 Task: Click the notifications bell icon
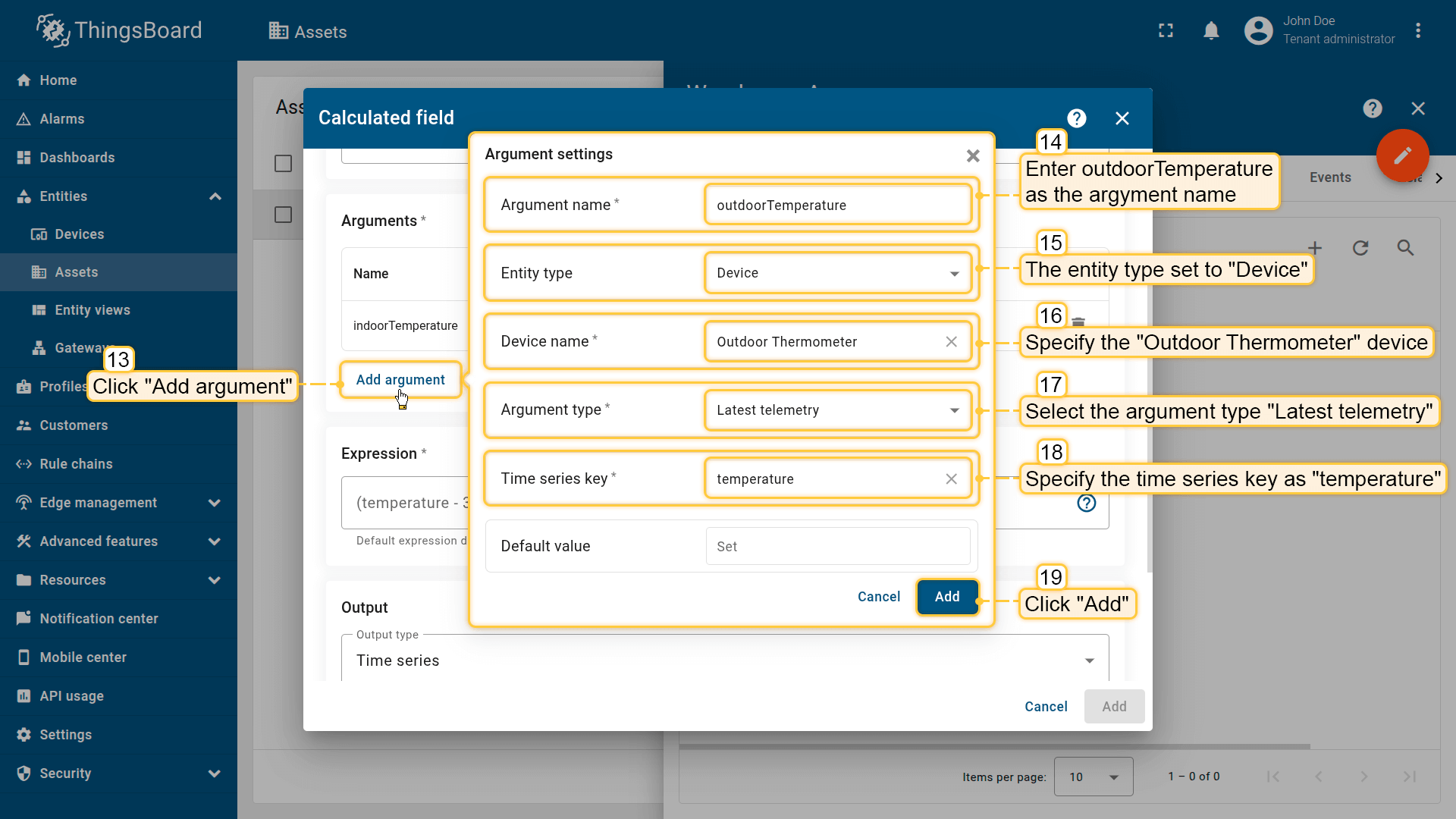1211,31
